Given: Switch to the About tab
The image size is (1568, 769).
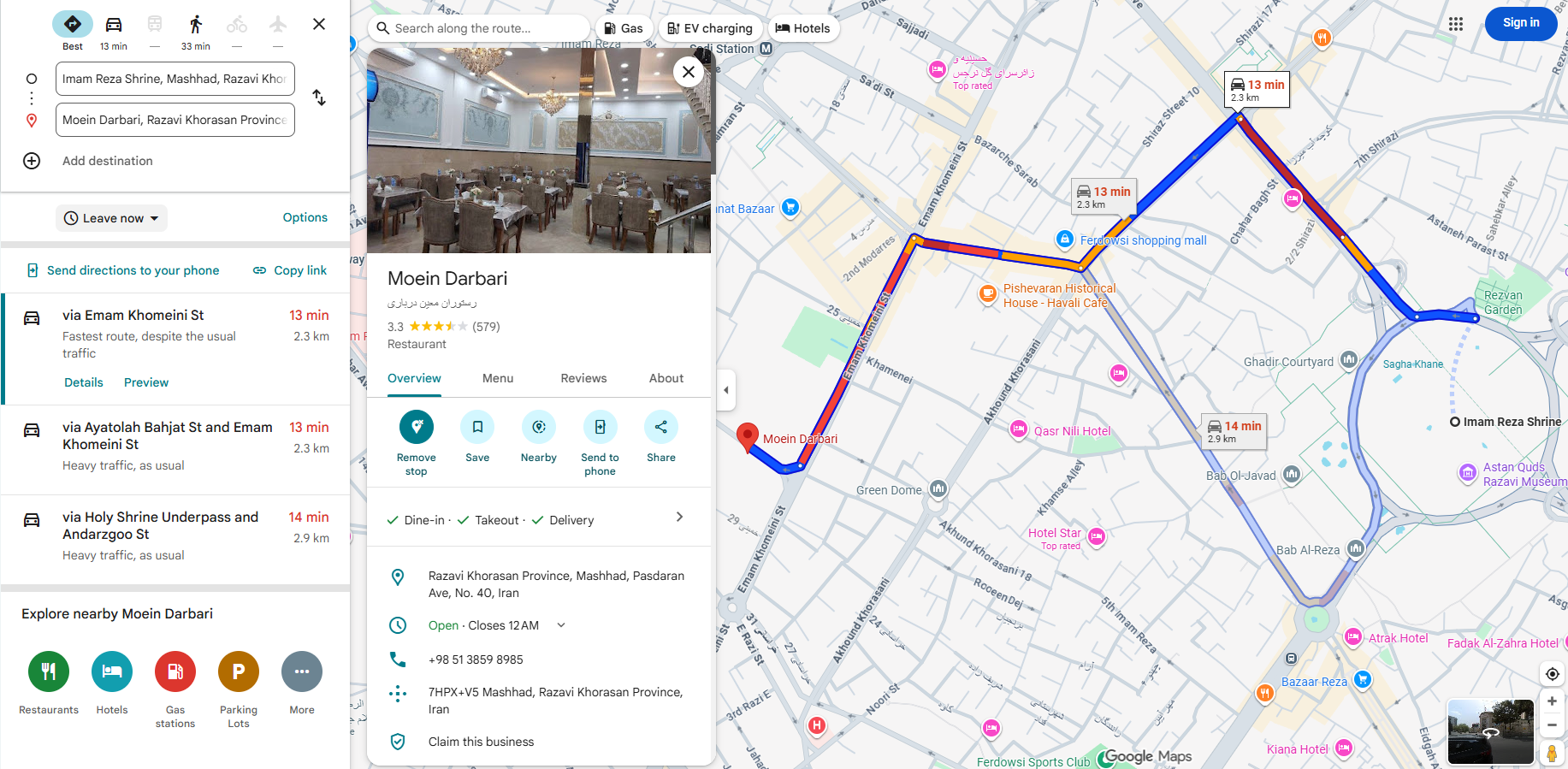Looking at the screenshot, I should pyautogui.click(x=666, y=378).
